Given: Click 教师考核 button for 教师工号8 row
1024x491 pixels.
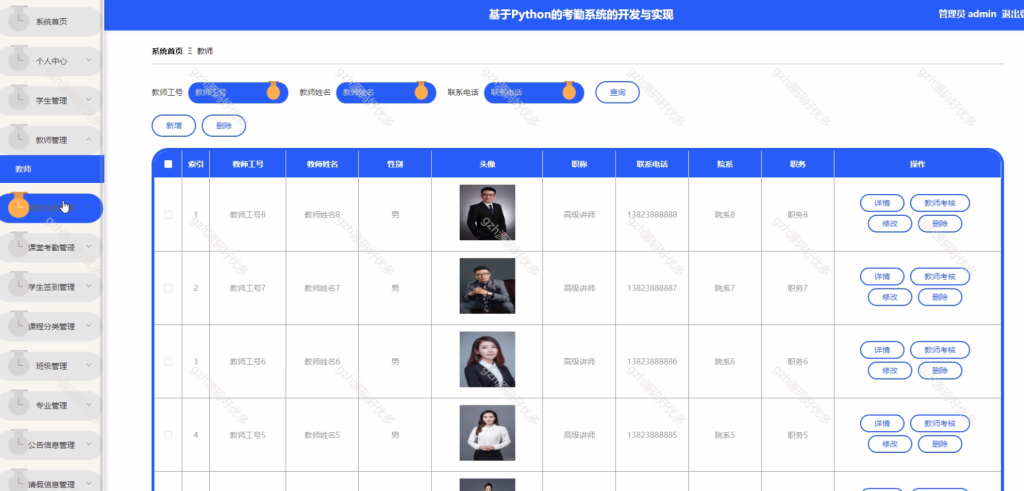Looking at the screenshot, I should [x=940, y=203].
